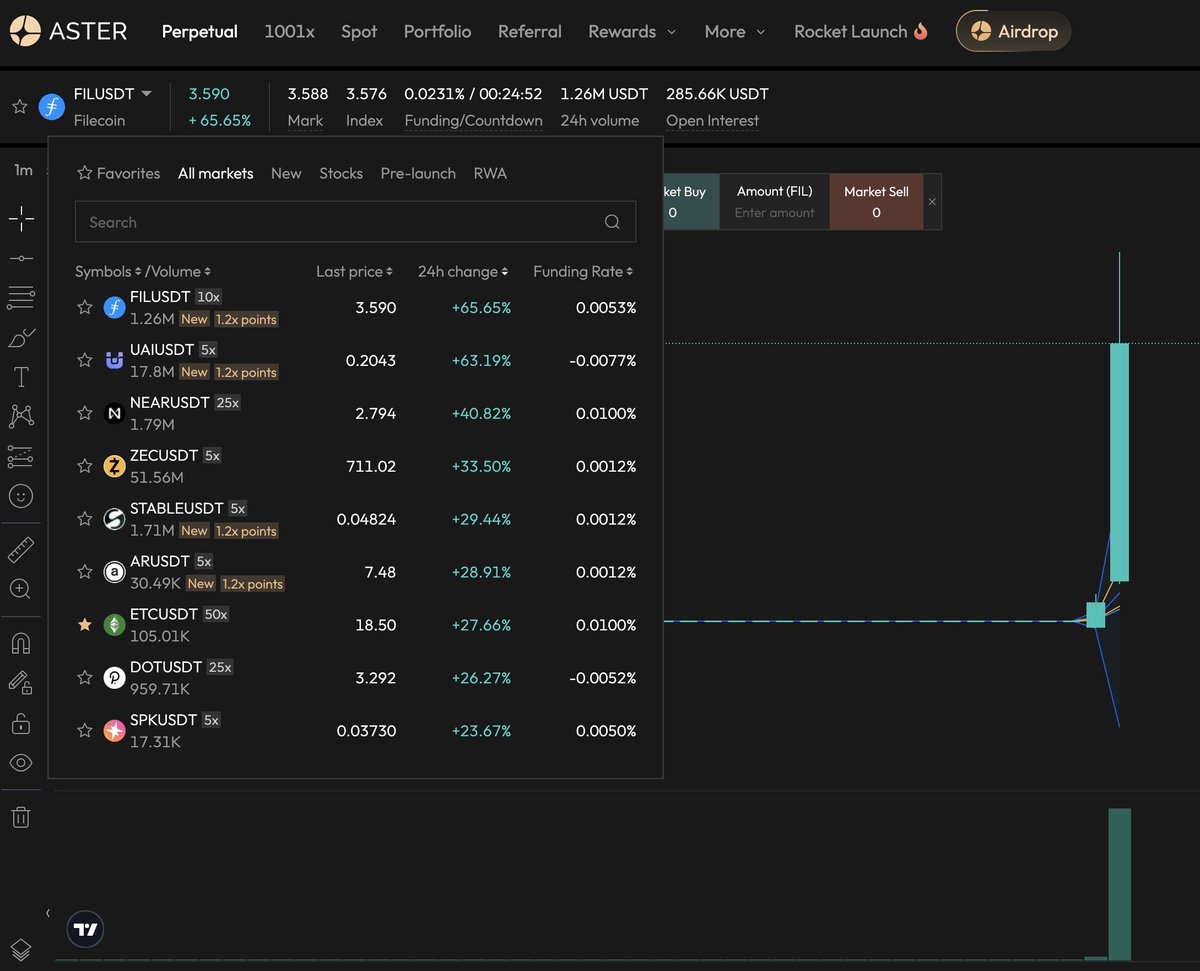Click the Filecoin coin icon in header

51,106
